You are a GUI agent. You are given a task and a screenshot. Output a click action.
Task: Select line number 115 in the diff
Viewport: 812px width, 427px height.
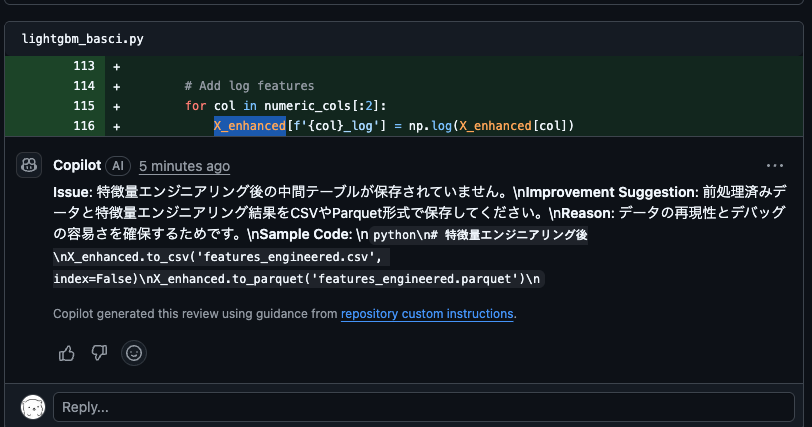point(84,106)
